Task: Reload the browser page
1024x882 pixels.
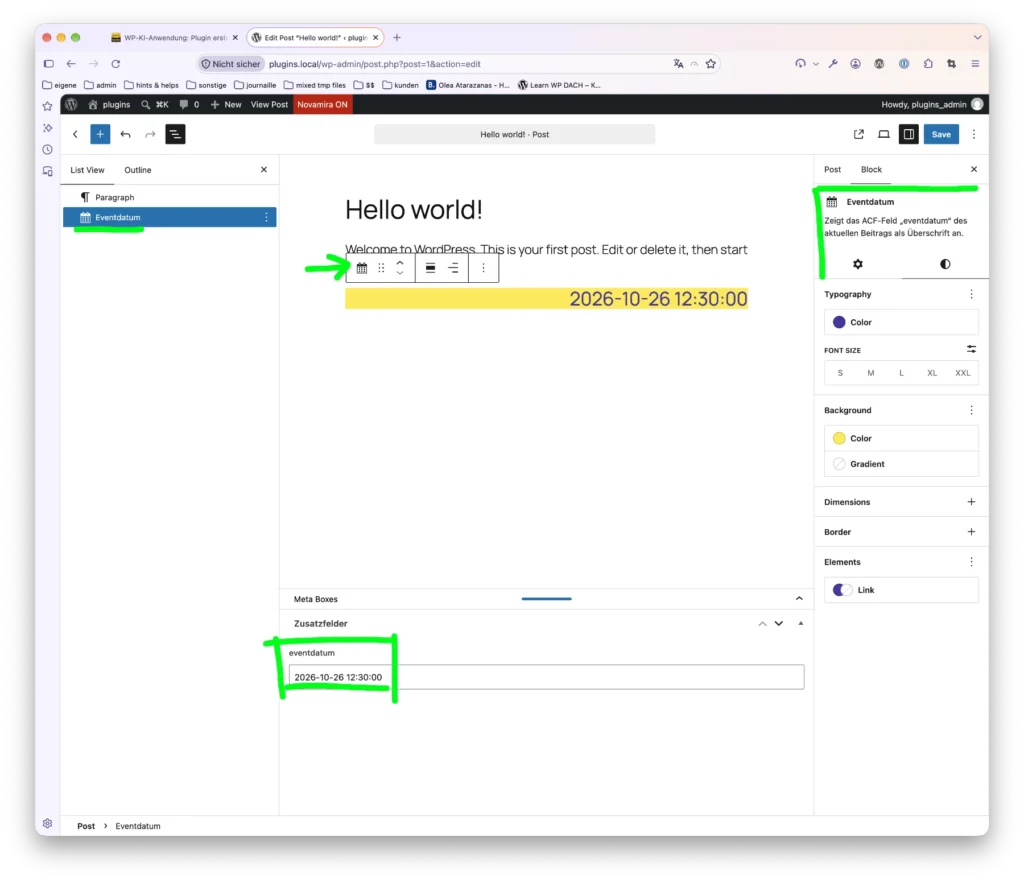Action: click(x=116, y=64)
